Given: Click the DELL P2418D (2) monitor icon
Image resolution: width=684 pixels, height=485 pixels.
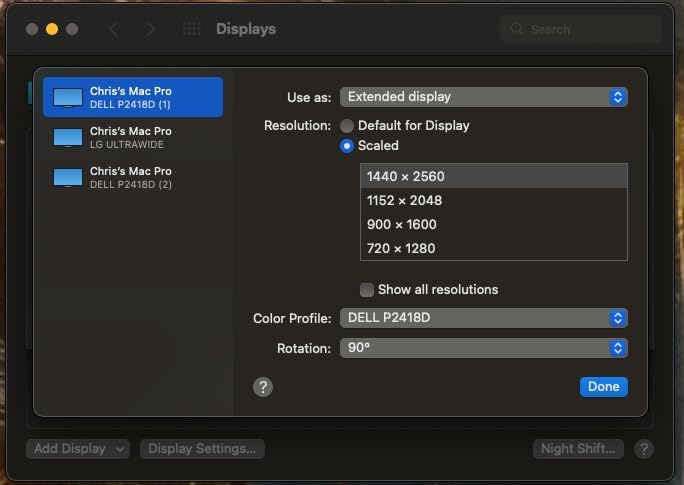Looking at the screenshot, I should [68, 177].
